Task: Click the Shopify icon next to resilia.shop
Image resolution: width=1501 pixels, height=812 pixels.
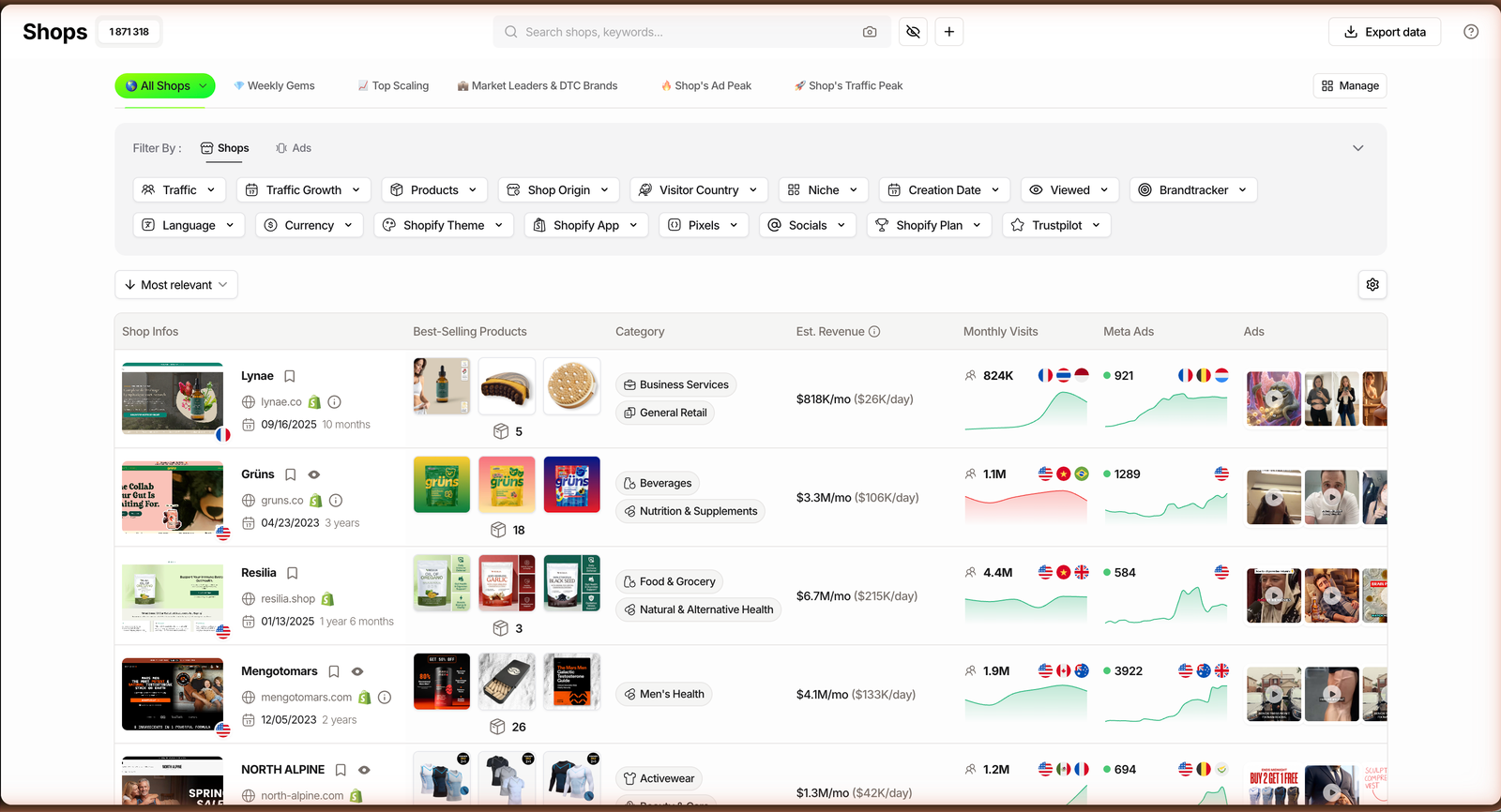Action: (x=327, y=598)
